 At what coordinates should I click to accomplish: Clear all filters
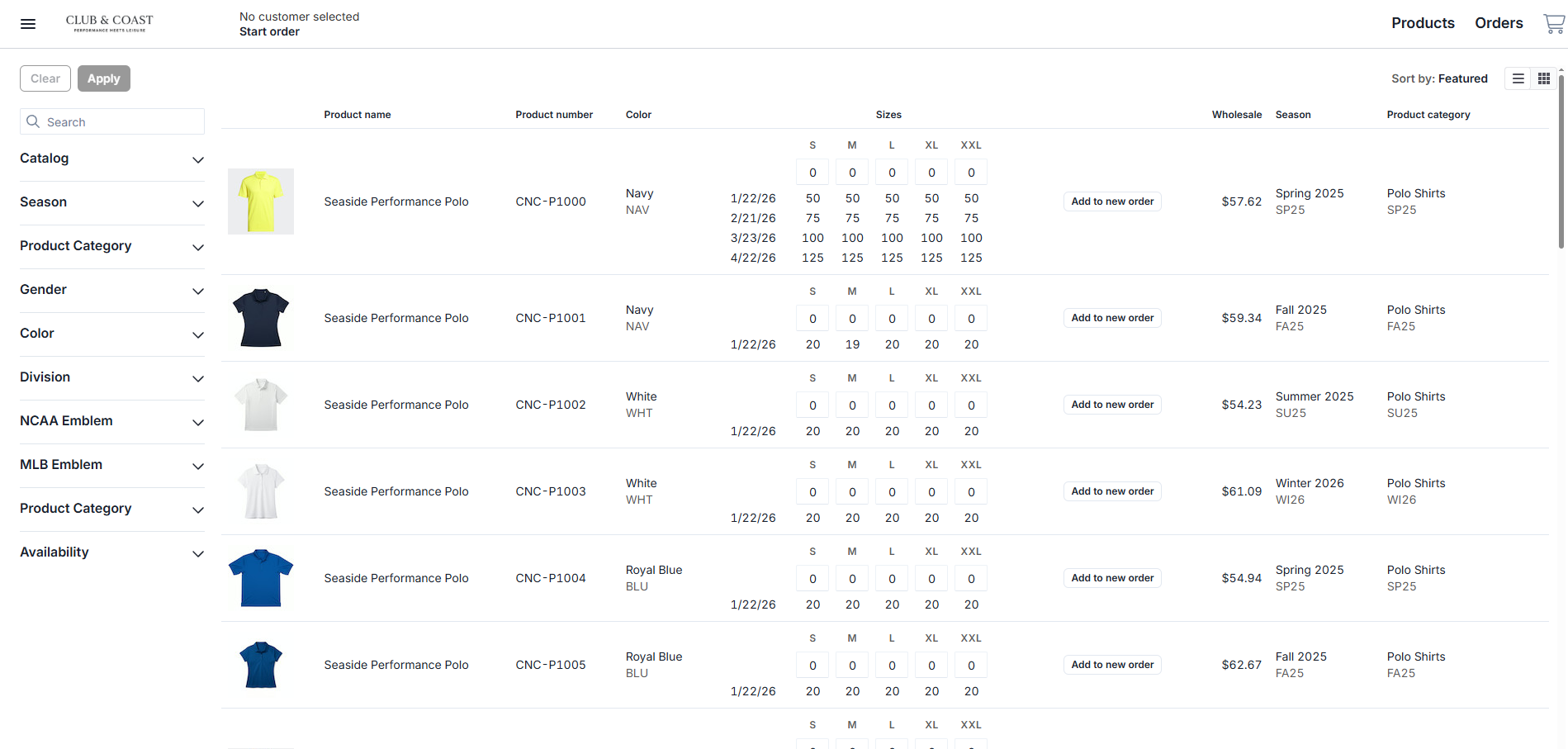[x=45, y=78]
